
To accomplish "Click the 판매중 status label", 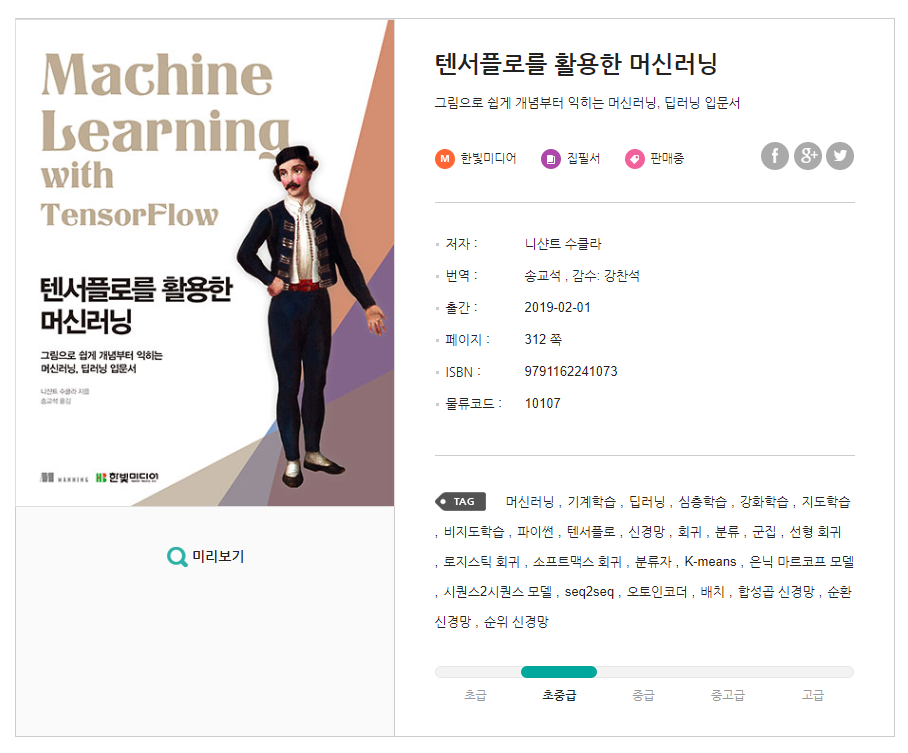I will click(667, 159).
